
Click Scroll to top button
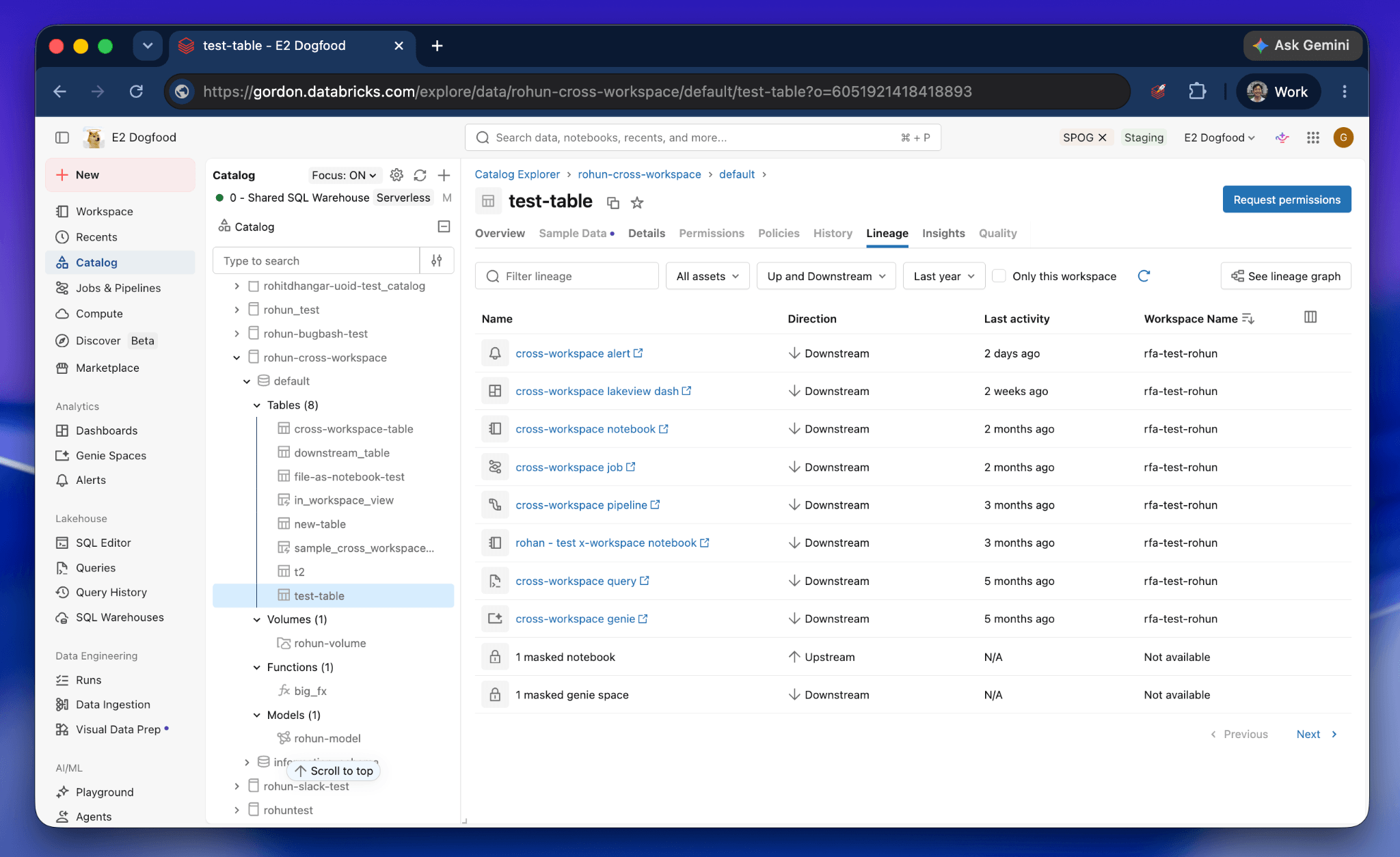(334, 771)
